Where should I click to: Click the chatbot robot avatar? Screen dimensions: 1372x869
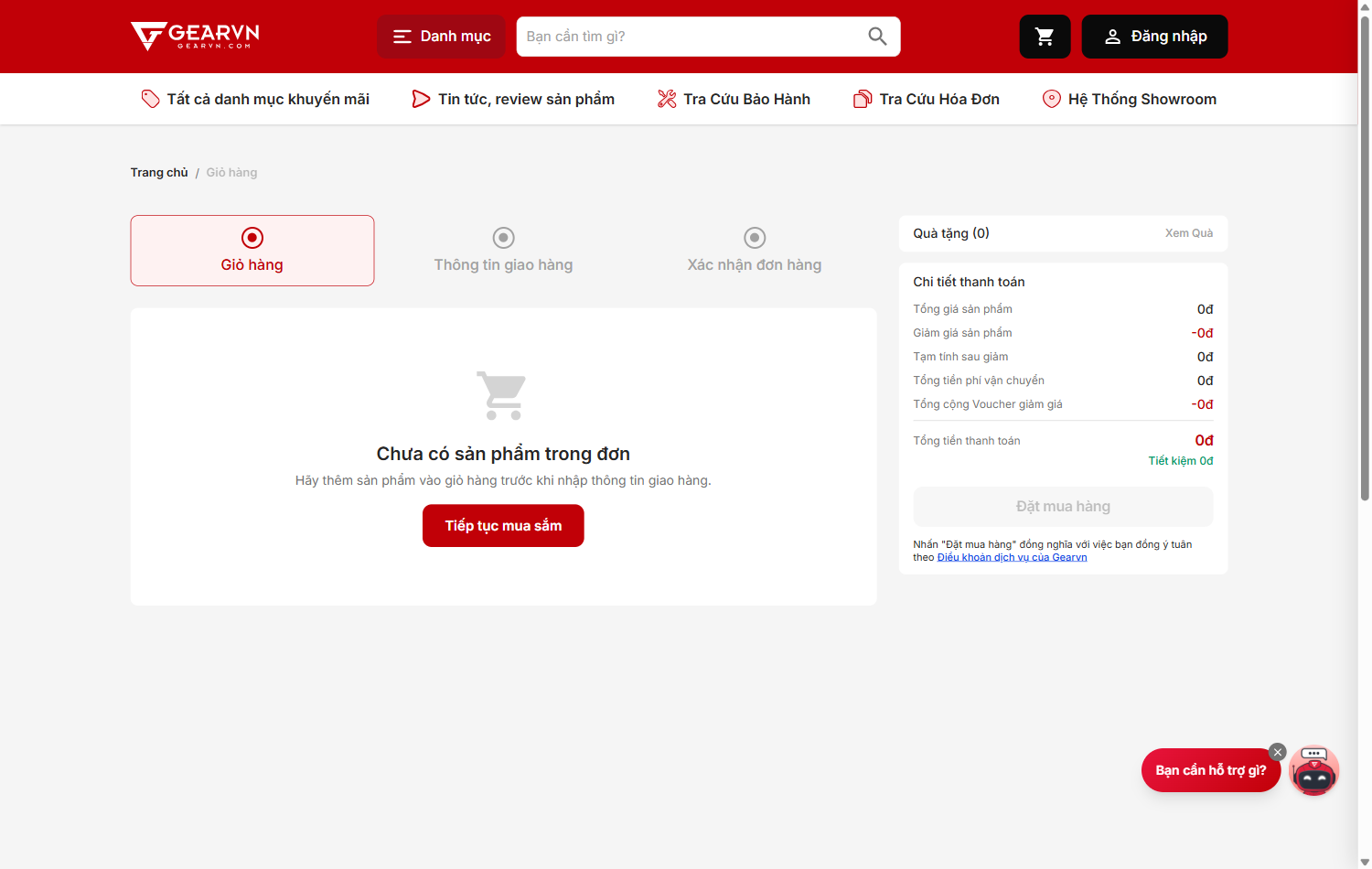1313,770
